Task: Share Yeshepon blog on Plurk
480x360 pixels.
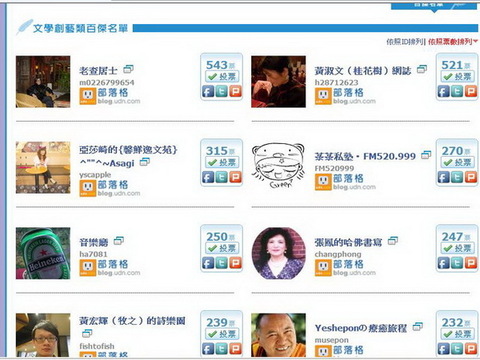Action: point(471,349)
